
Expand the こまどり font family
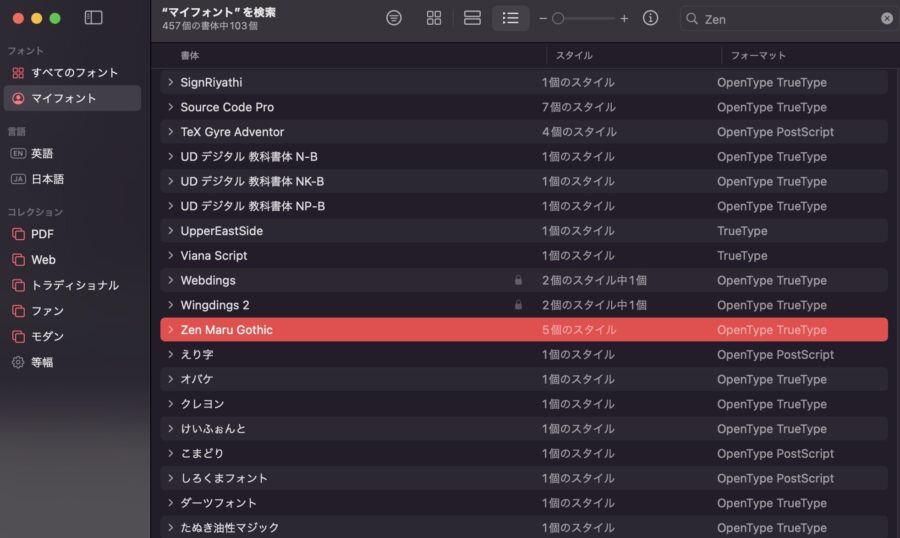(170, 453)
